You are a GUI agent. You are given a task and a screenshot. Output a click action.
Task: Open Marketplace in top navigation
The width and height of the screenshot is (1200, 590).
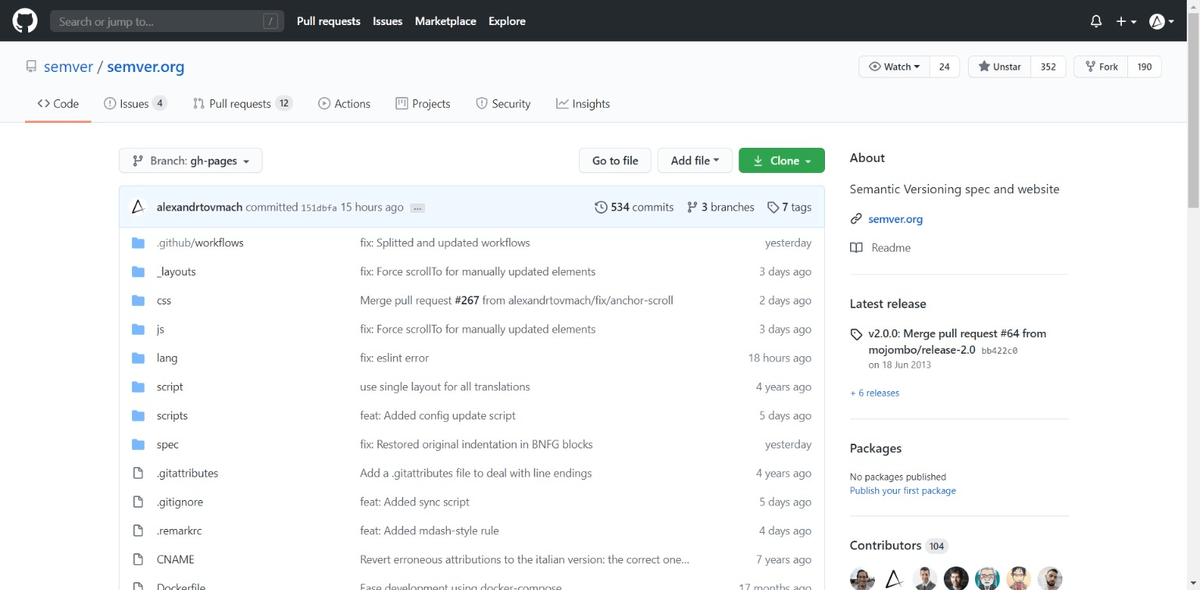point(445,21)
